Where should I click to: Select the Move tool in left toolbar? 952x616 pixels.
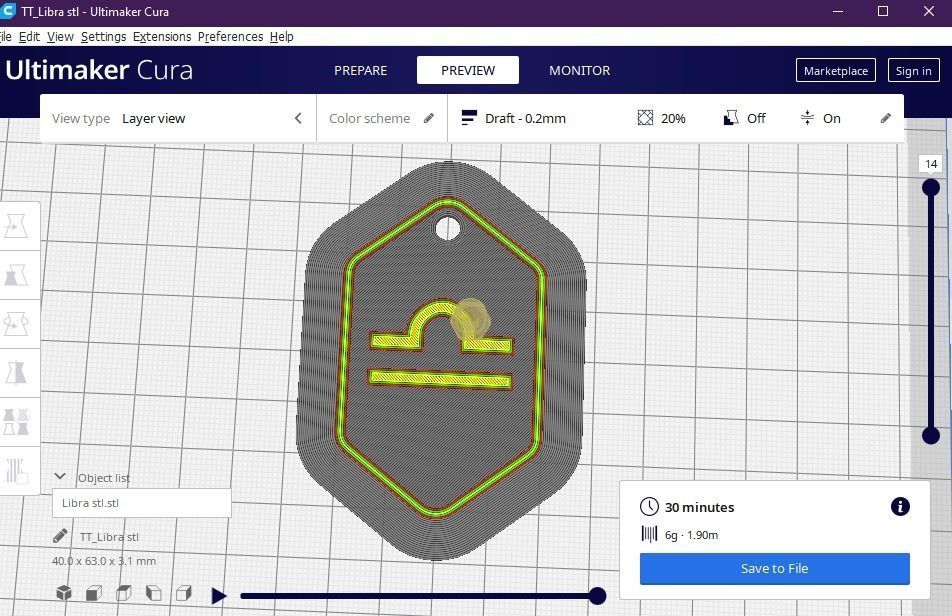click(16, 226)
